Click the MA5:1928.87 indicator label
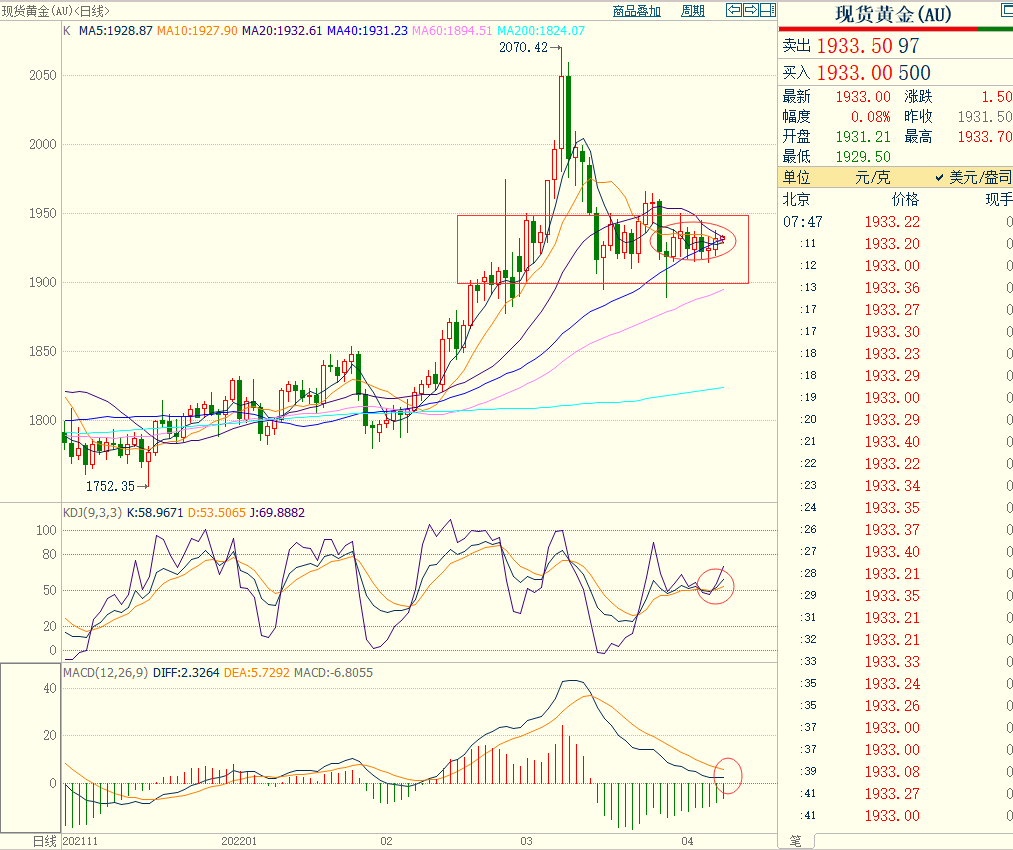 point(116,30)
